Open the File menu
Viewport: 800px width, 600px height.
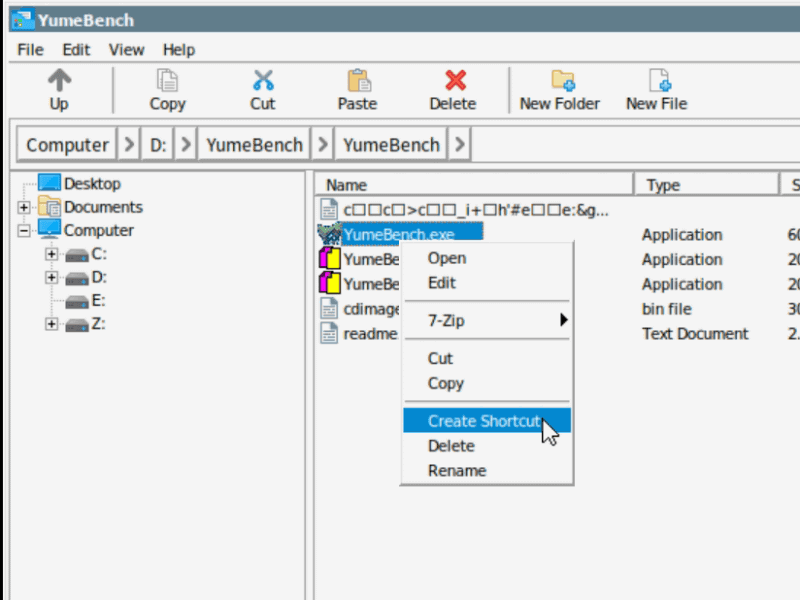coord(30,49)
